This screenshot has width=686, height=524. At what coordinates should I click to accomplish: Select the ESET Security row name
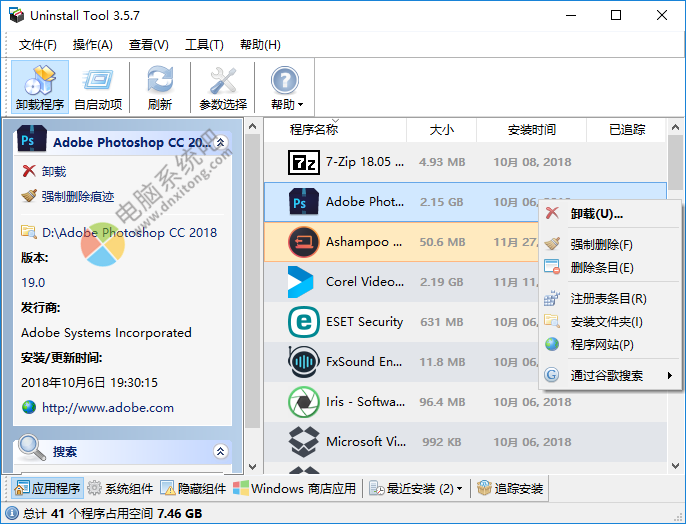coord(364,322)
